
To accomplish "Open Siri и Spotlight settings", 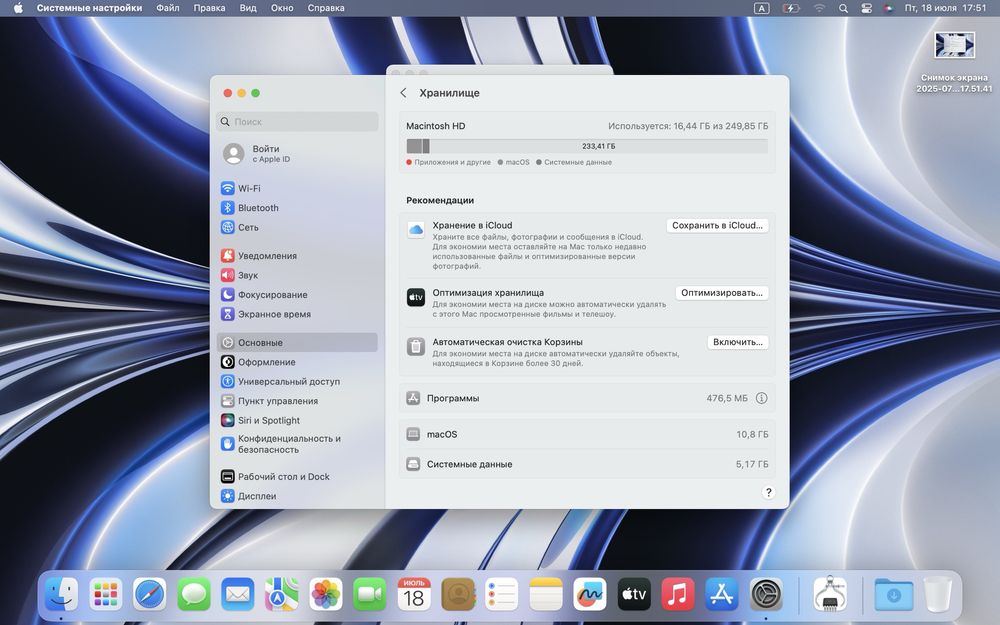I will tap(297, 420).
